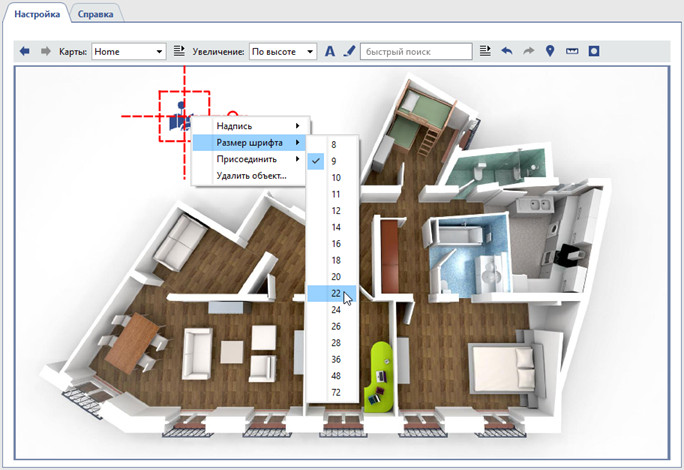The width and height of the screenshot is (684, 470).
Task: Click the undo arrow icon
Action: point(507,51)
